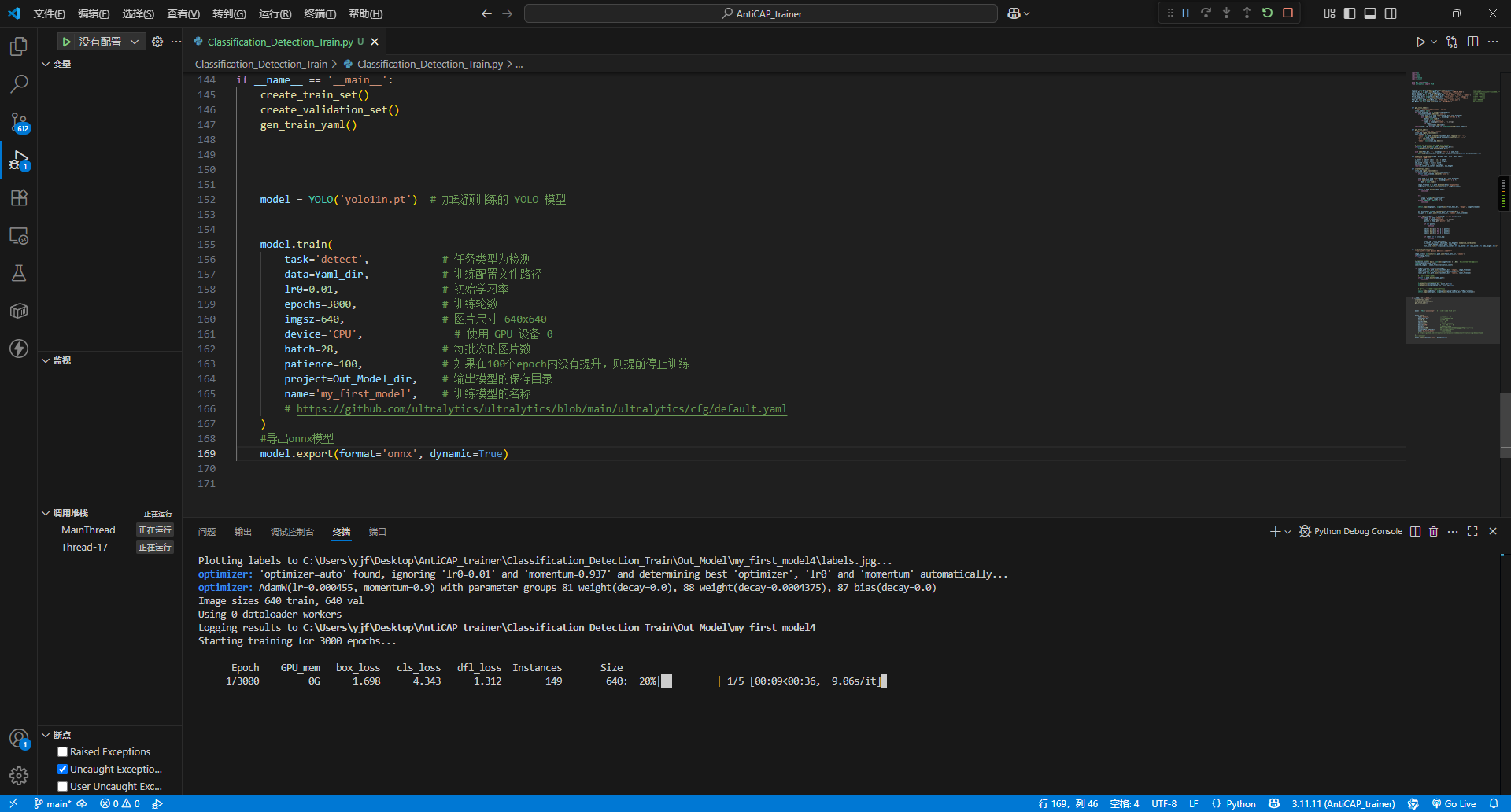1511x812 pixels.
Task: Open the Extensions view
Action: pyautogui.click(x=19, y=197)
